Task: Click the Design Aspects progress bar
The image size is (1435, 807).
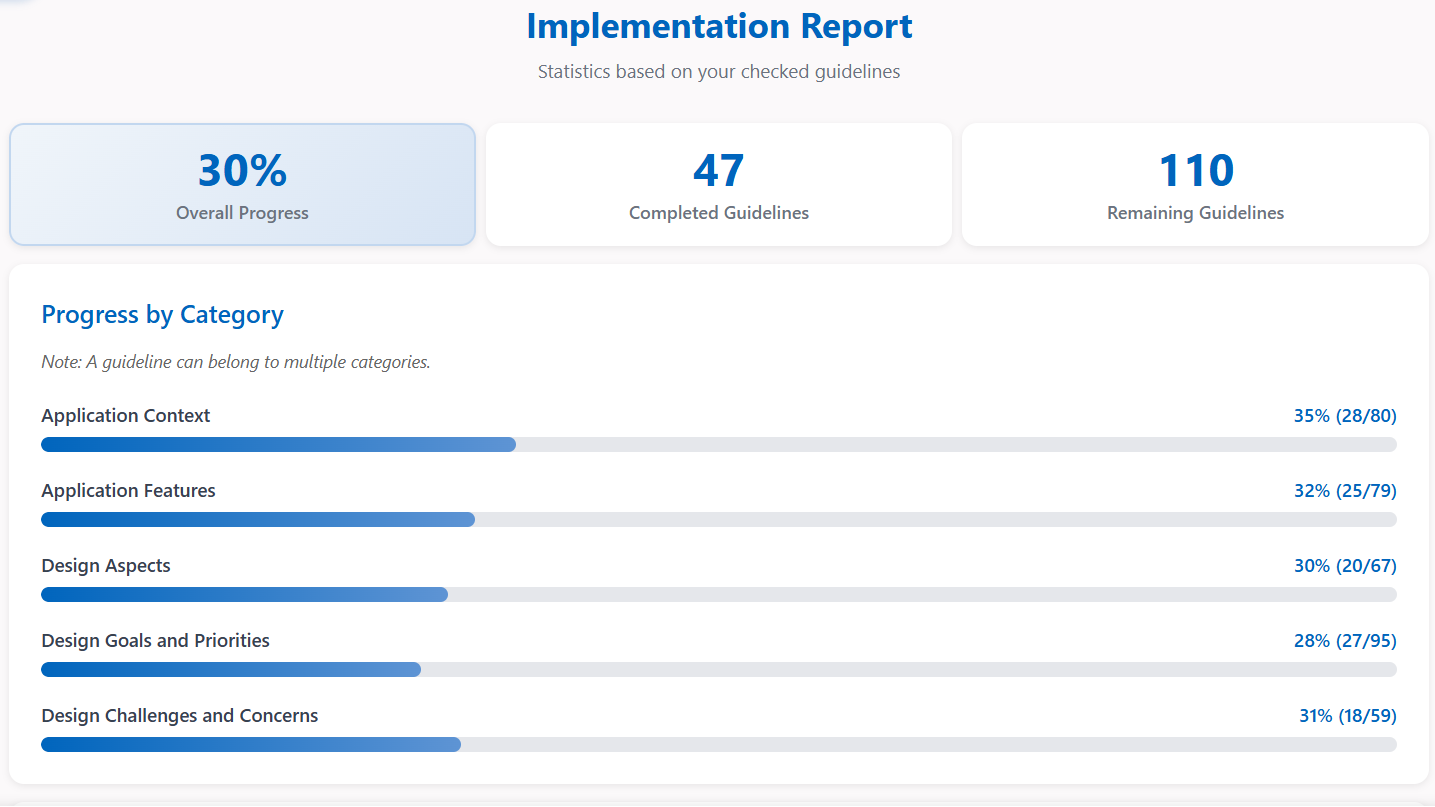Action: point(719,595)
